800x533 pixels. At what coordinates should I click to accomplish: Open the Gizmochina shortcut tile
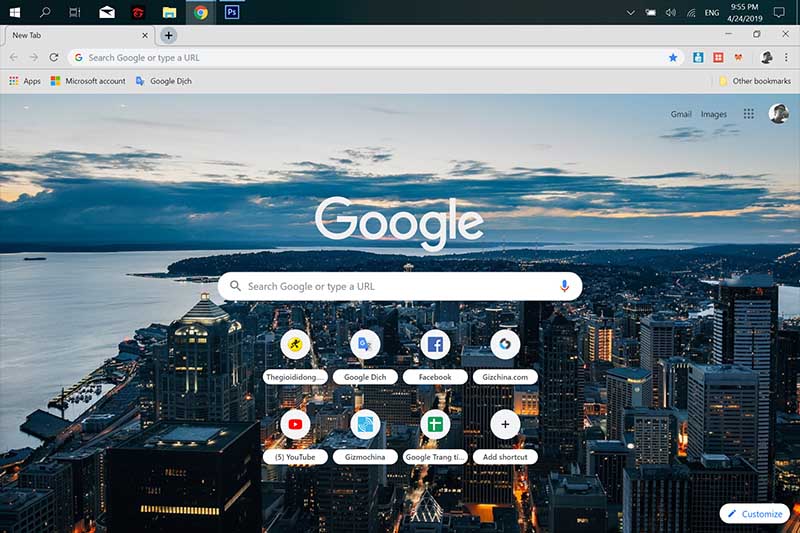(365, 437)
